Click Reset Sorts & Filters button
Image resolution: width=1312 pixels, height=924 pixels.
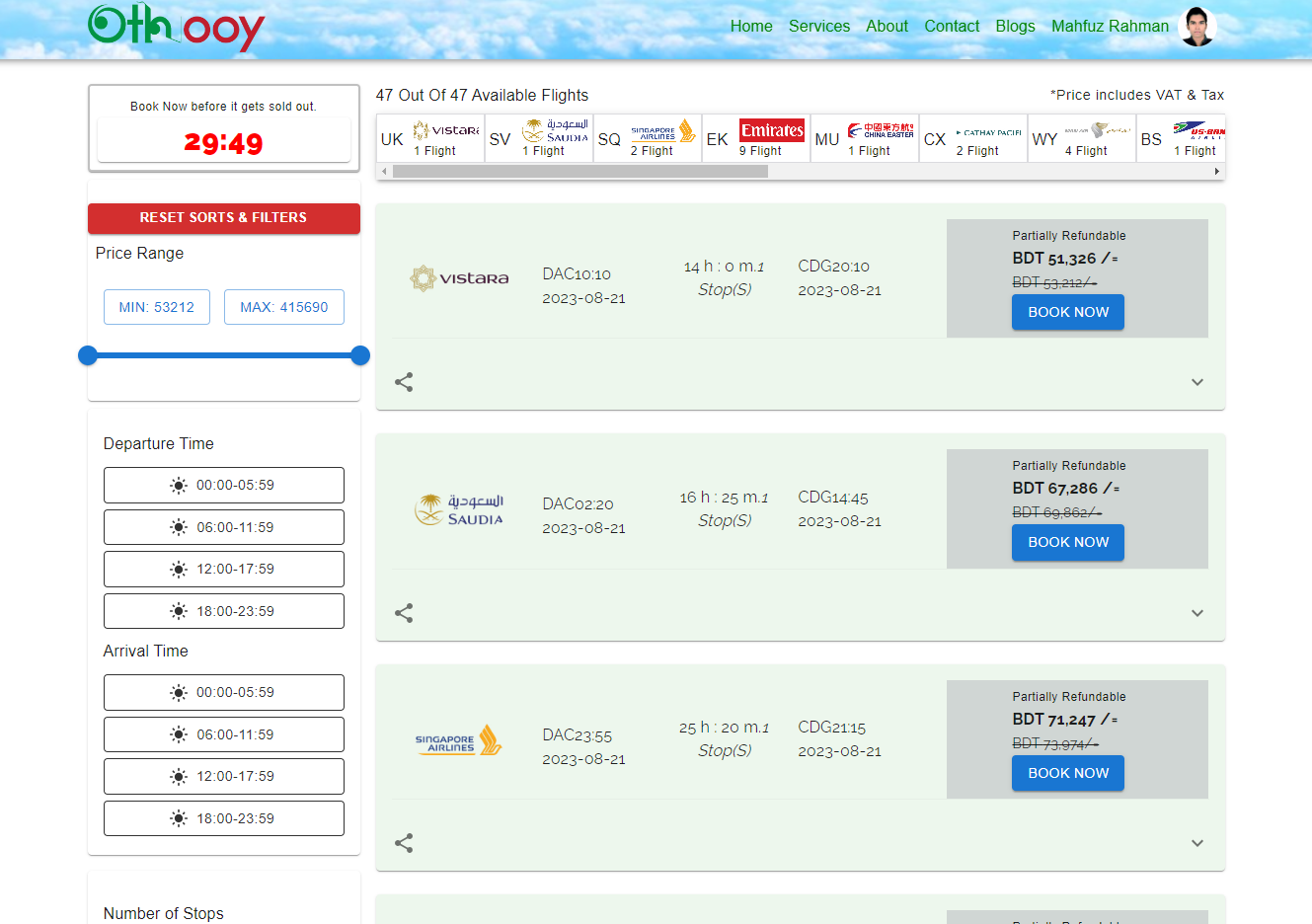[224, 218]
